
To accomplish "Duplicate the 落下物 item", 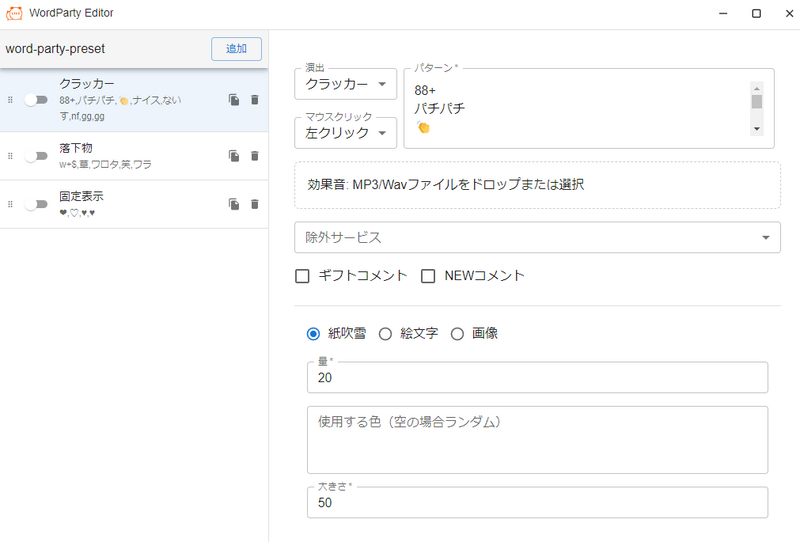I will (x=234, y=156).
